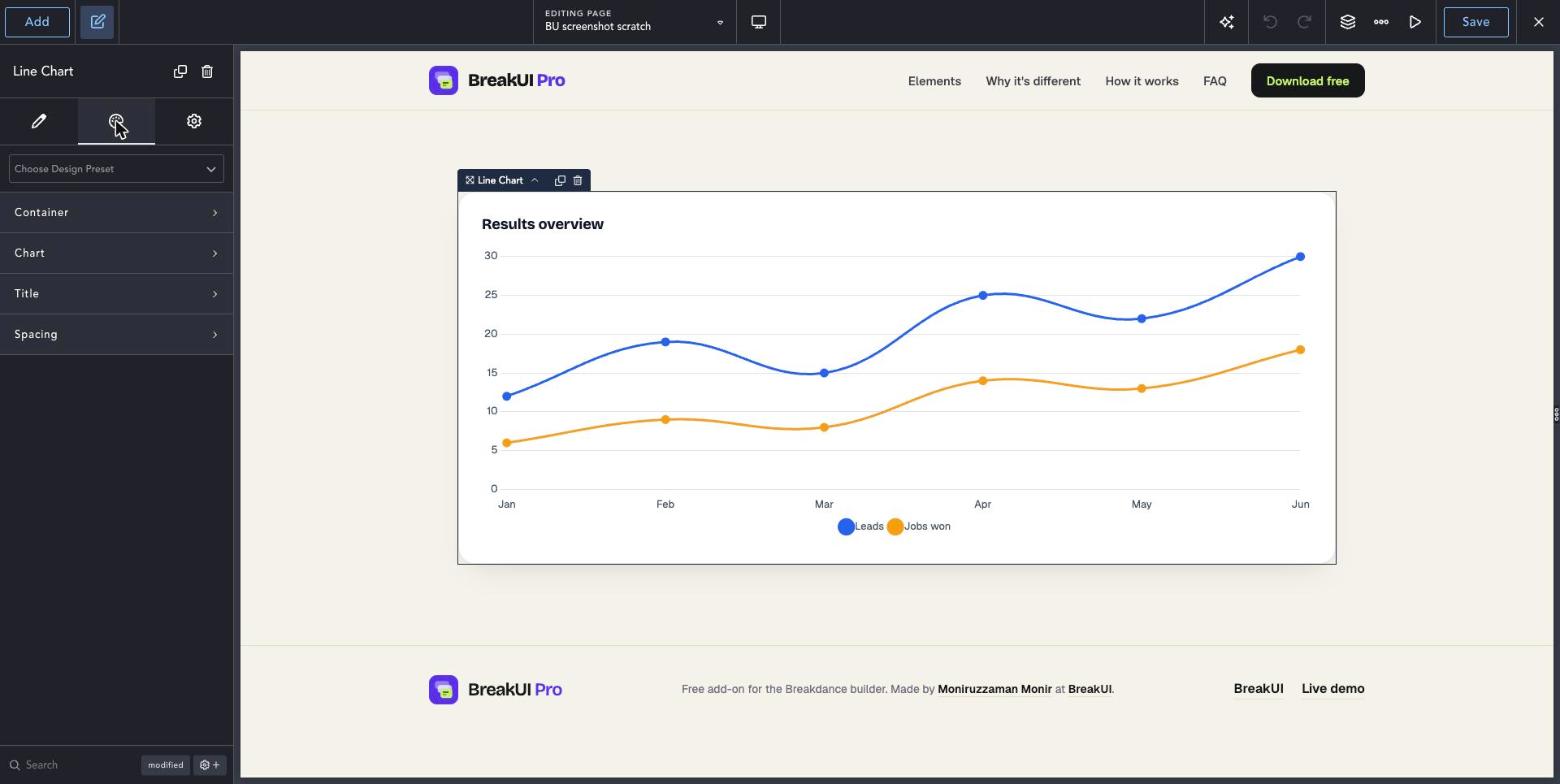The width and height of the screenshot is (1560, 784).
Task: Open the Why it's different nav item
Action: [1033, 81]
